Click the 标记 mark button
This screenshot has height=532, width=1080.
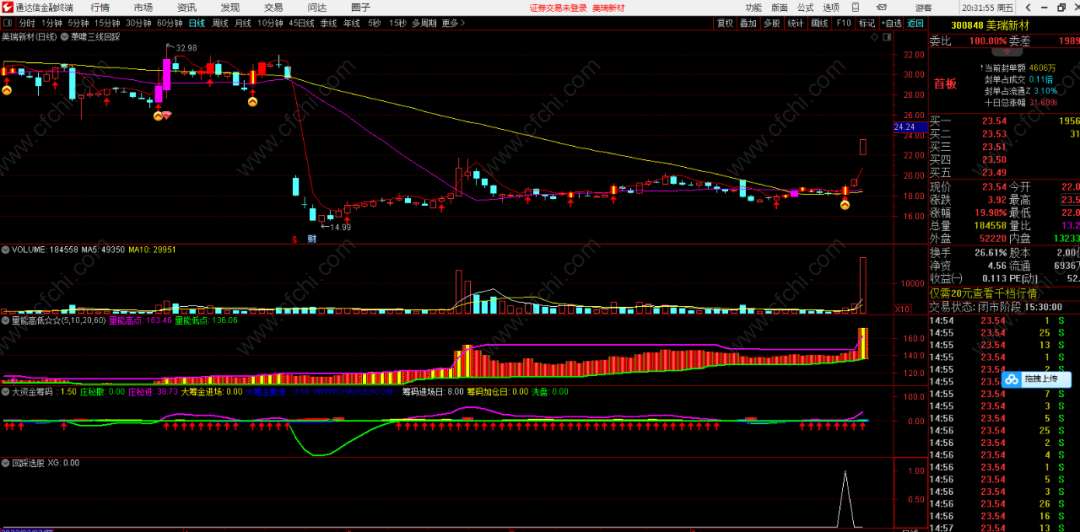click(x=866, y=23)
